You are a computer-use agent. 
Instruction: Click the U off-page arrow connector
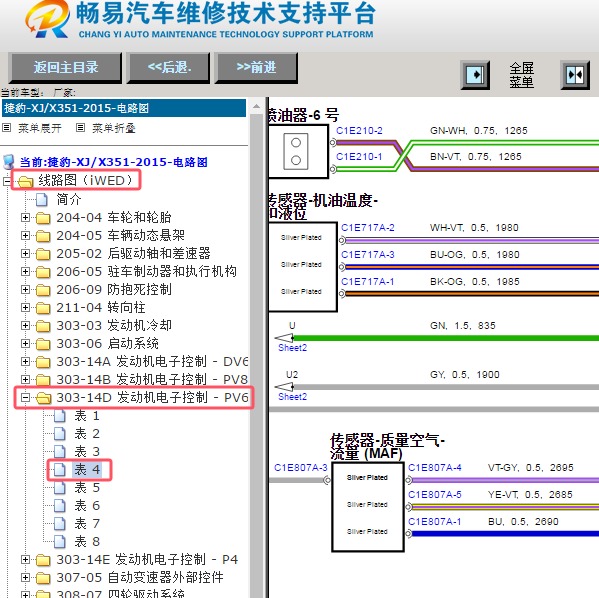tap(284, 338)
